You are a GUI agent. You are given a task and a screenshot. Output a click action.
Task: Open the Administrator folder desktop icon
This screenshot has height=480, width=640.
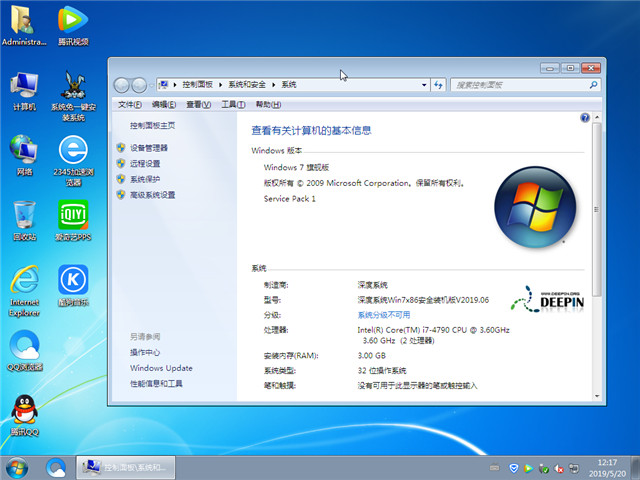tap(24, 24)
